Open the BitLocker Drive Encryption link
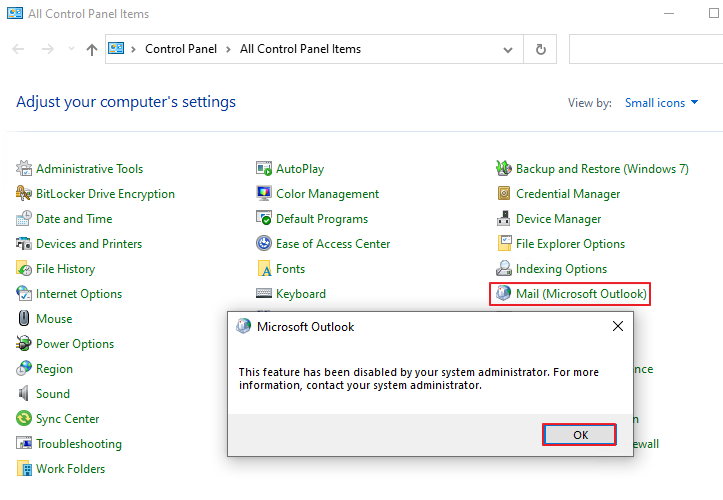The image size is (723, 500). pyautogui.click(x=105, y=194)
